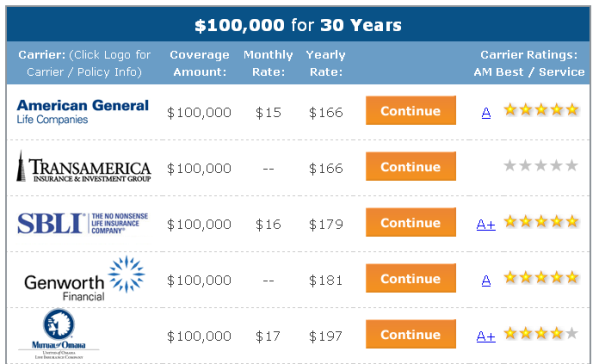Click the $100,000 for 30 Years header
The width and height of the screenshot is (600, 364).
pyautogui.click(x=298, y=25)
